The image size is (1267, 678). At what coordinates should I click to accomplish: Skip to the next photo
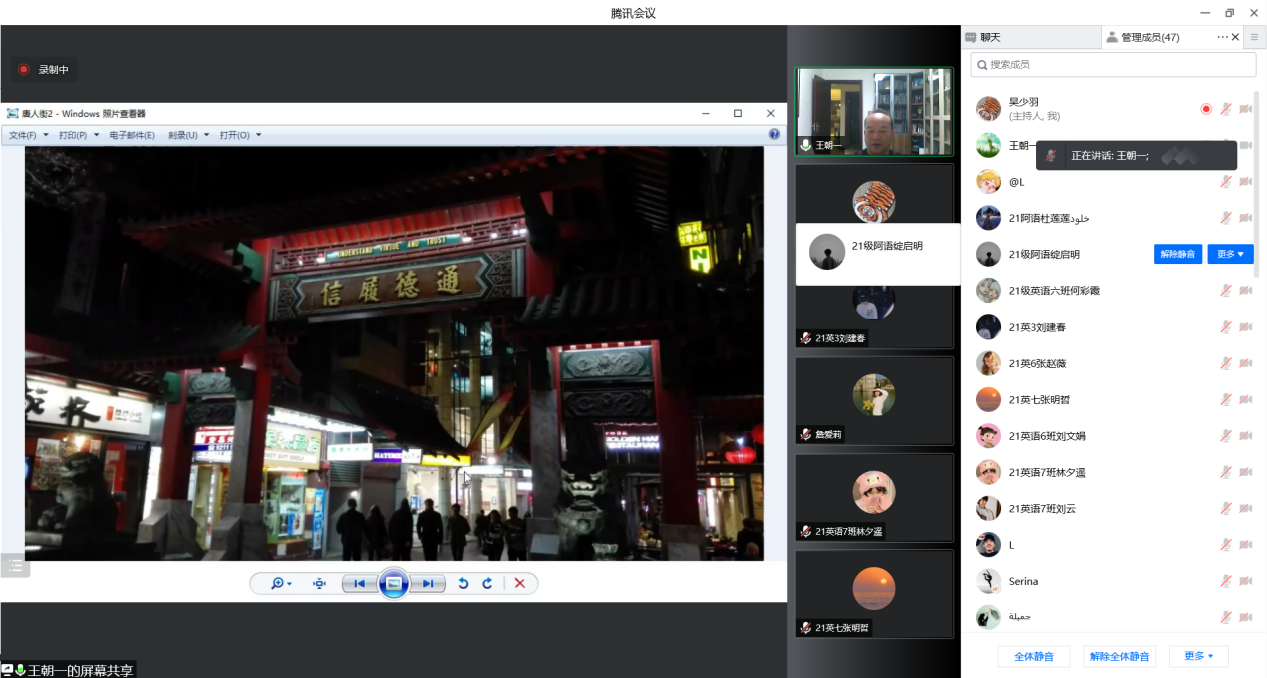[x=427, y=584]
